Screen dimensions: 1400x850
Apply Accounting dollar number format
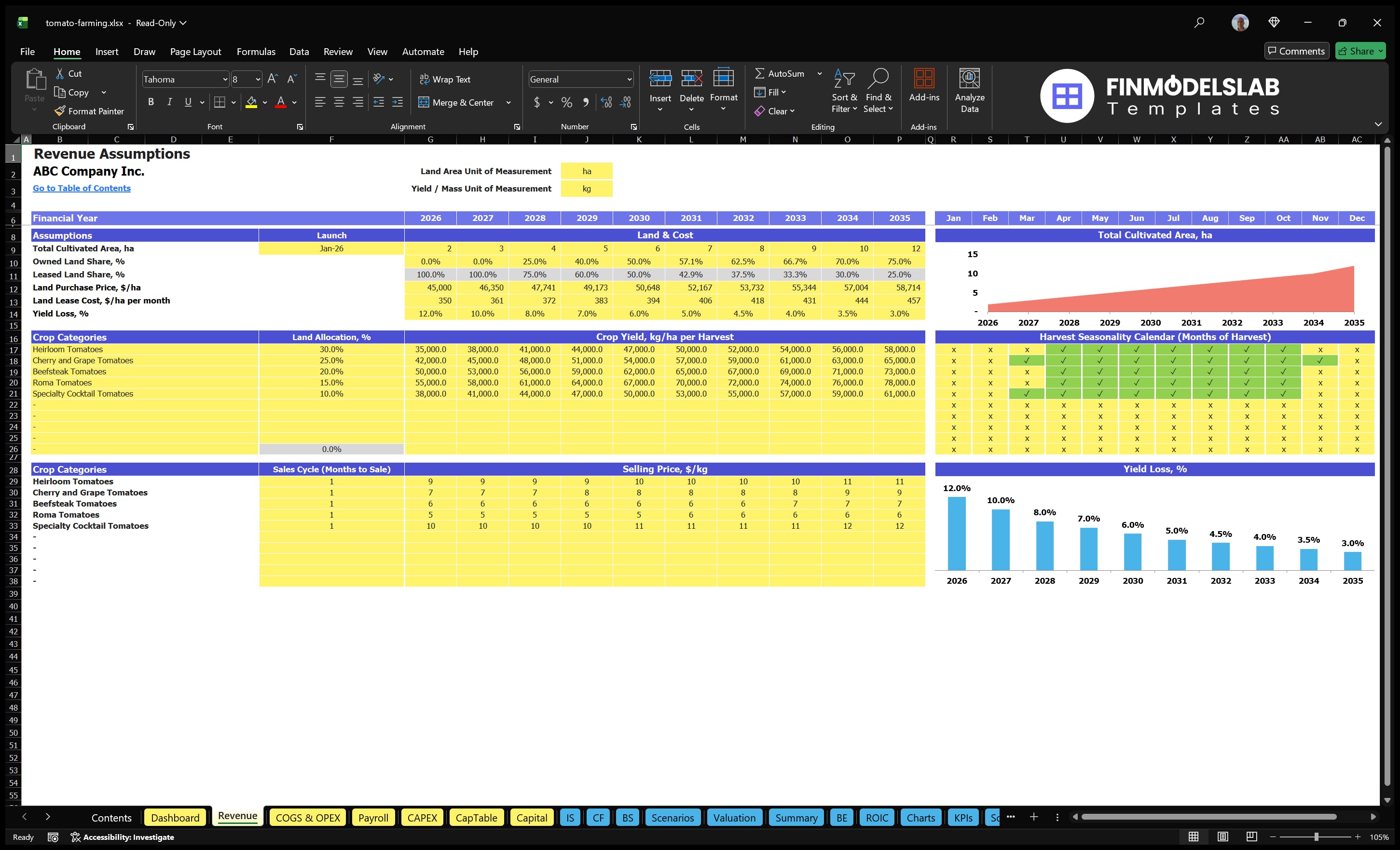[x=537, y=102]
